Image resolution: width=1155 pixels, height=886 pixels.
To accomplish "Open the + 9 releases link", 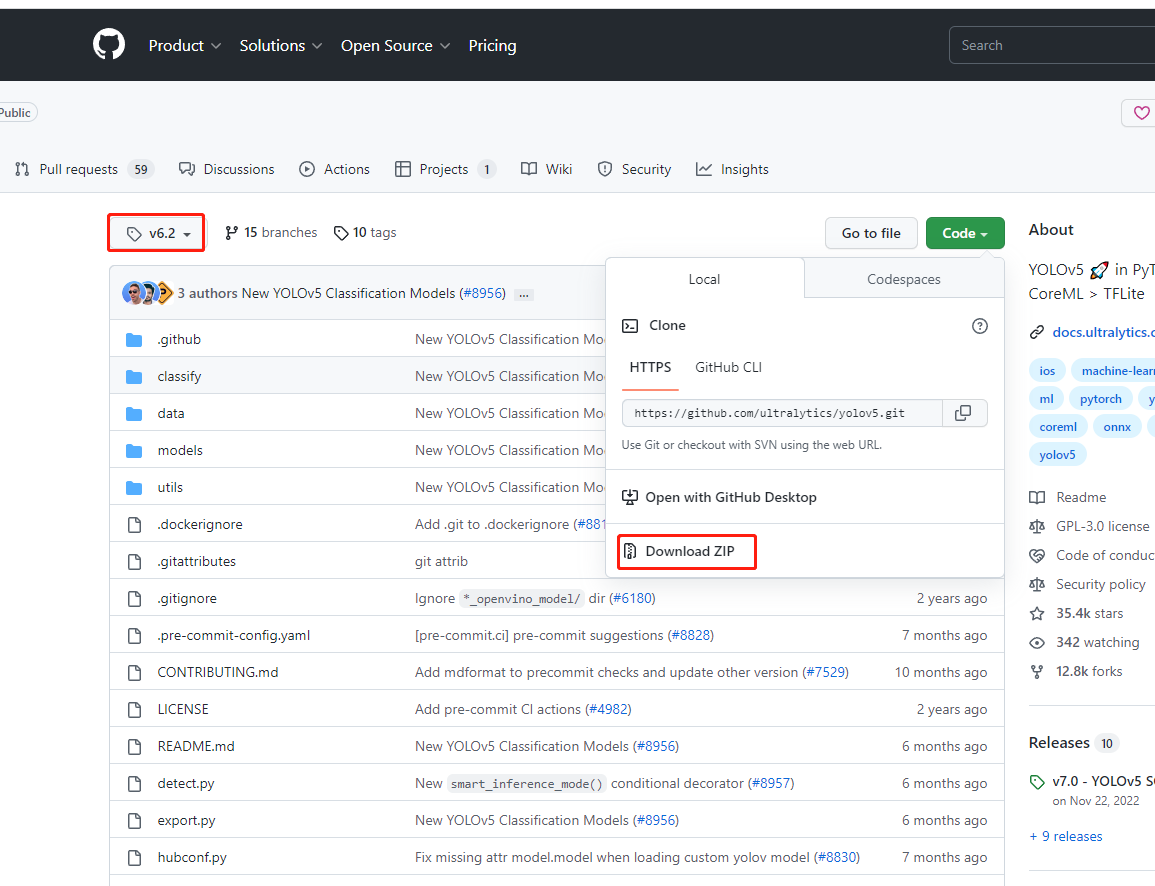I will [x=1066, y=836].
